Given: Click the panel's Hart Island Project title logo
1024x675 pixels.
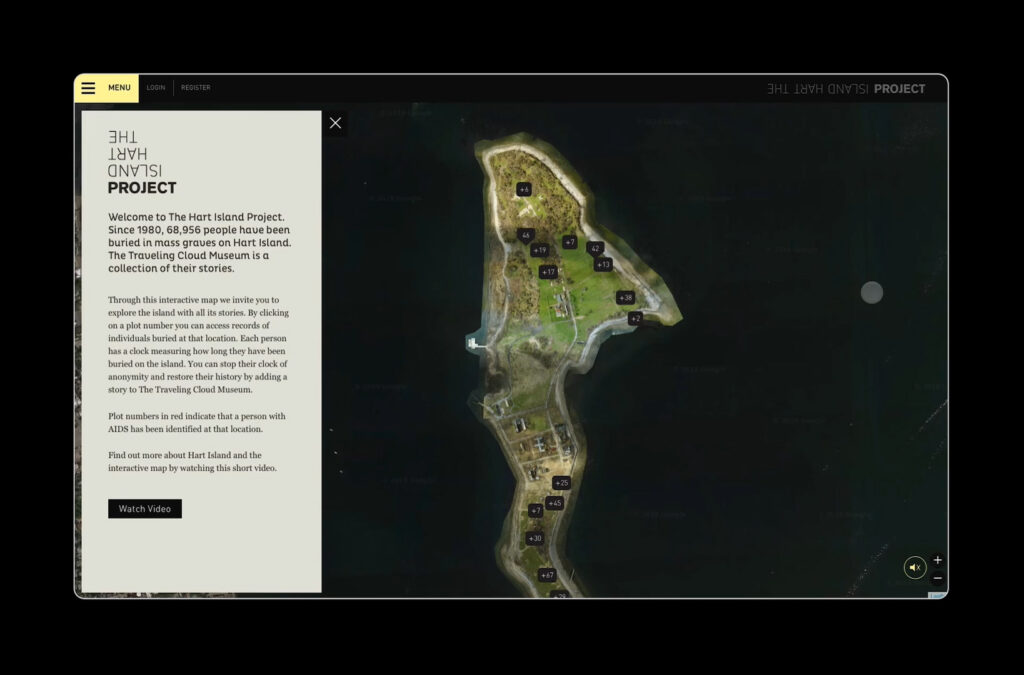Looking at the screenshot, I should tap(142, 163).
